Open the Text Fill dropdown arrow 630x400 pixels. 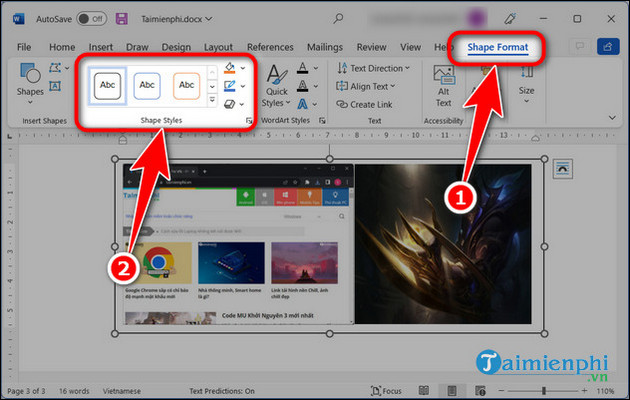(x=316, y=68)
